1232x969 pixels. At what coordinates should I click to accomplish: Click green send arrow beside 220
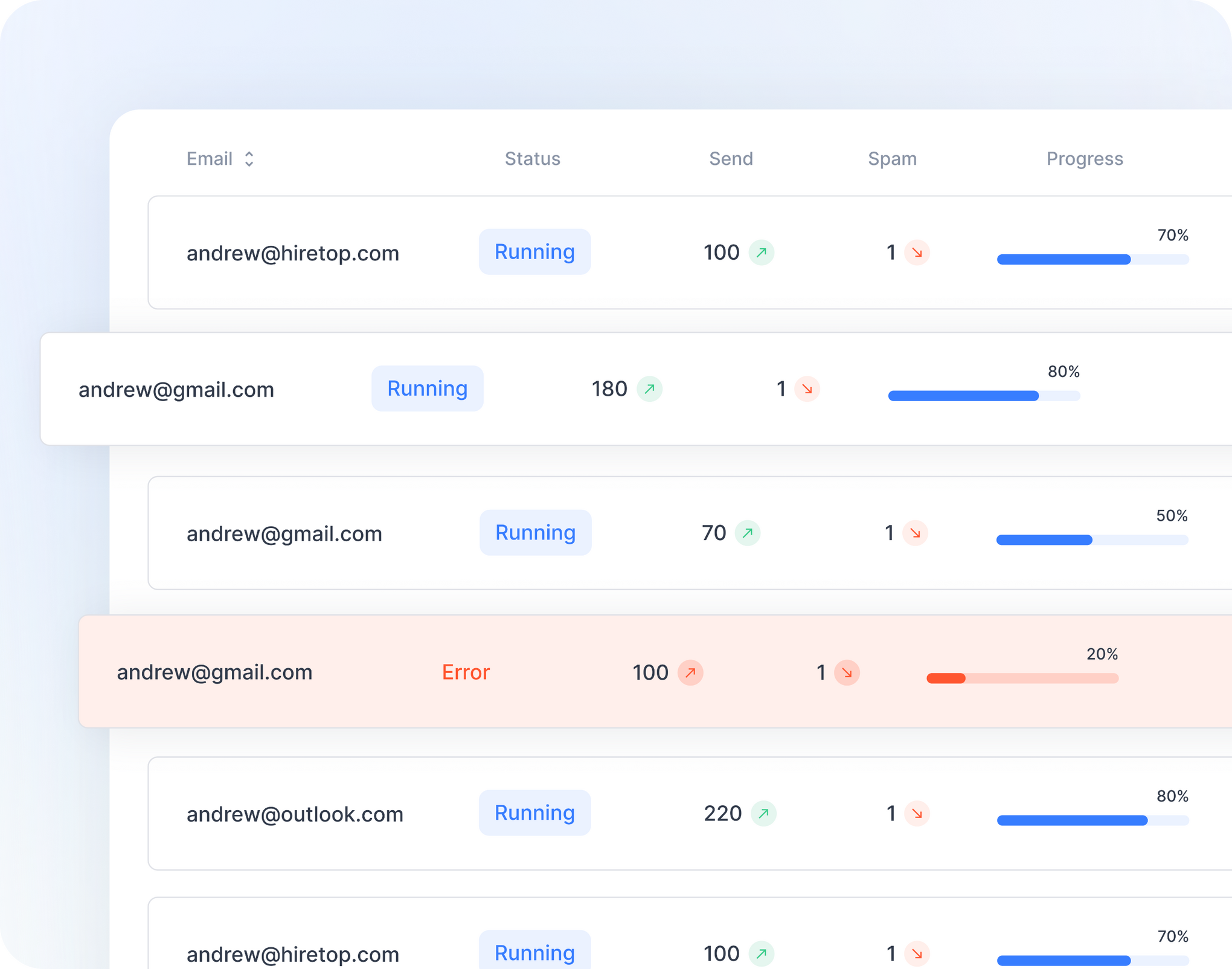pyautogui.click(x=763, y=813)
